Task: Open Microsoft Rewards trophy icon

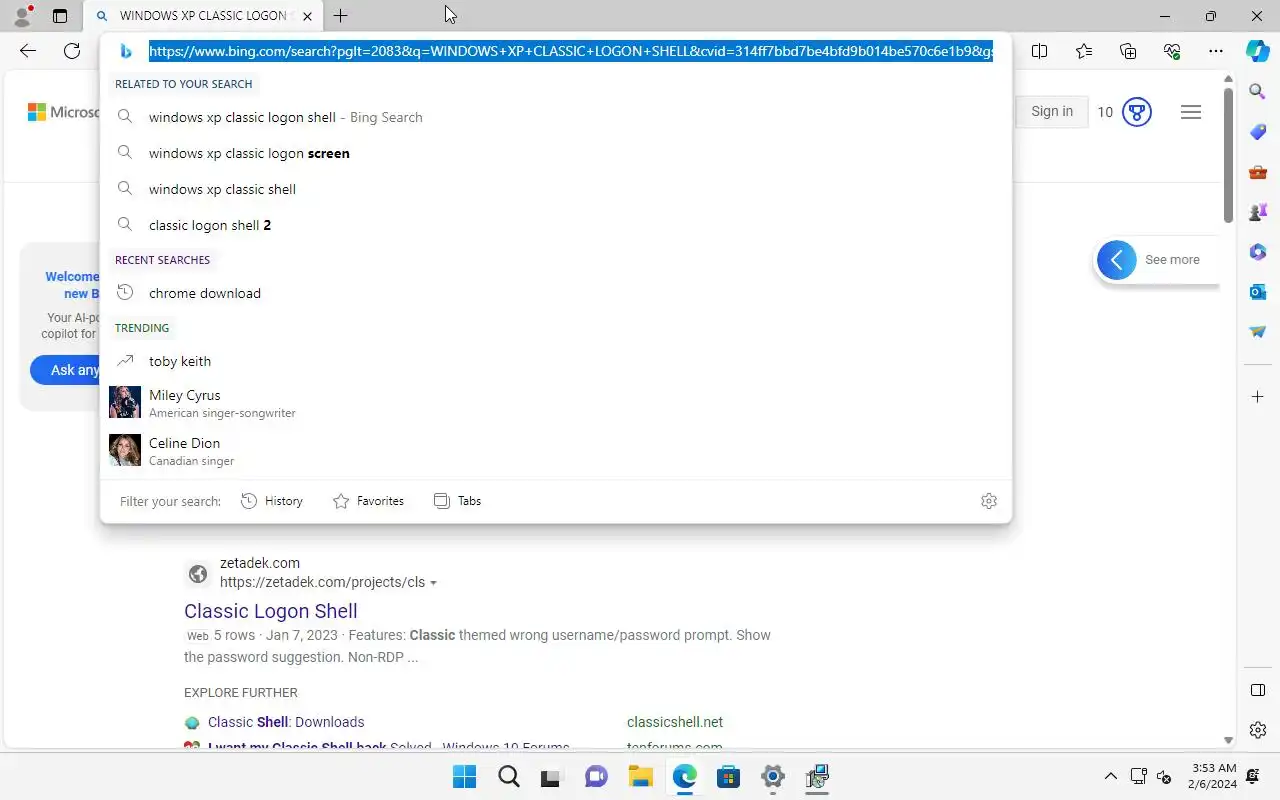Action: click(1137, 112)
